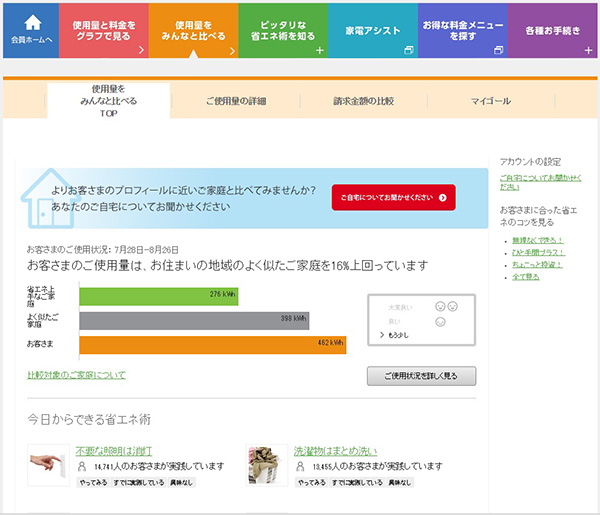This screenshot has height=515, width=600.
Task: Choose すでに実践している for the lighting tip
Action: click(139, 482)
